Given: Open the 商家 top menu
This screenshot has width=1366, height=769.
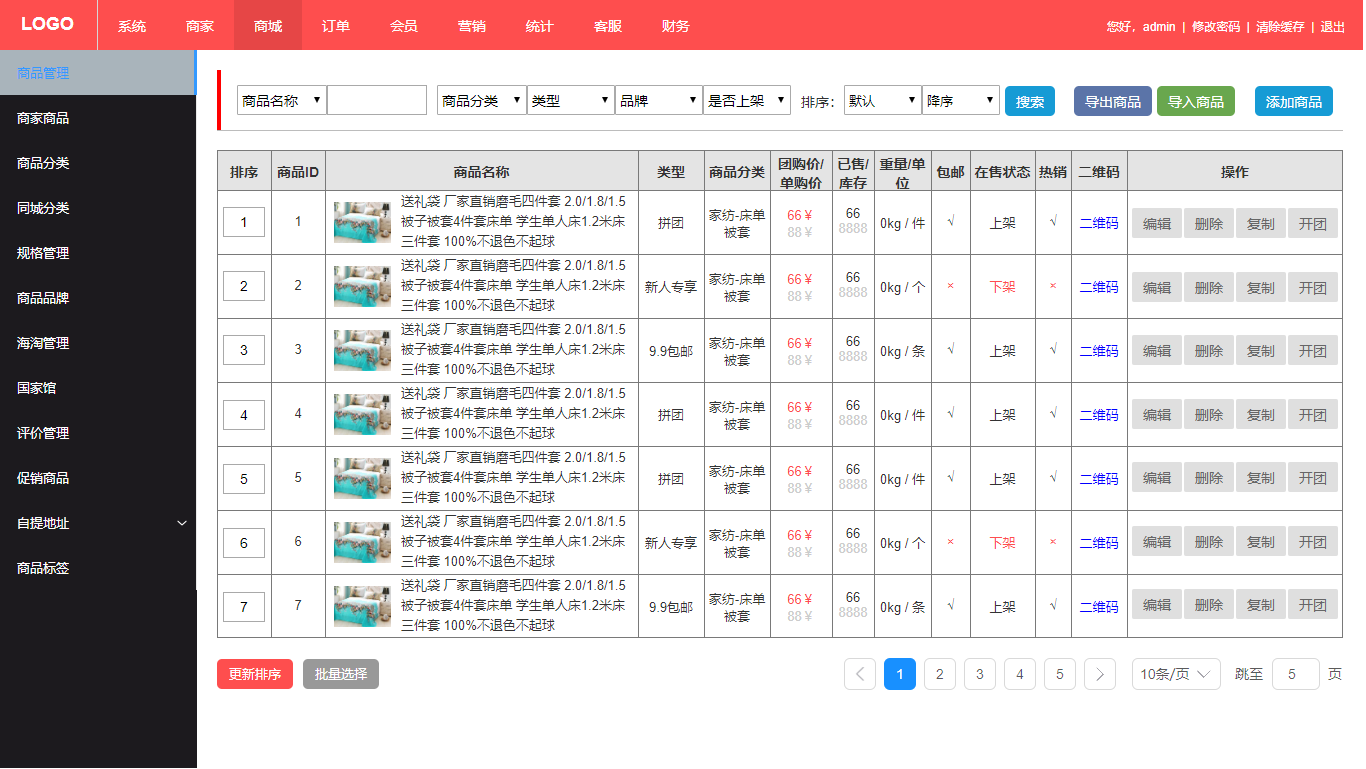Looking at the screenshot, I should coord(200,25).
